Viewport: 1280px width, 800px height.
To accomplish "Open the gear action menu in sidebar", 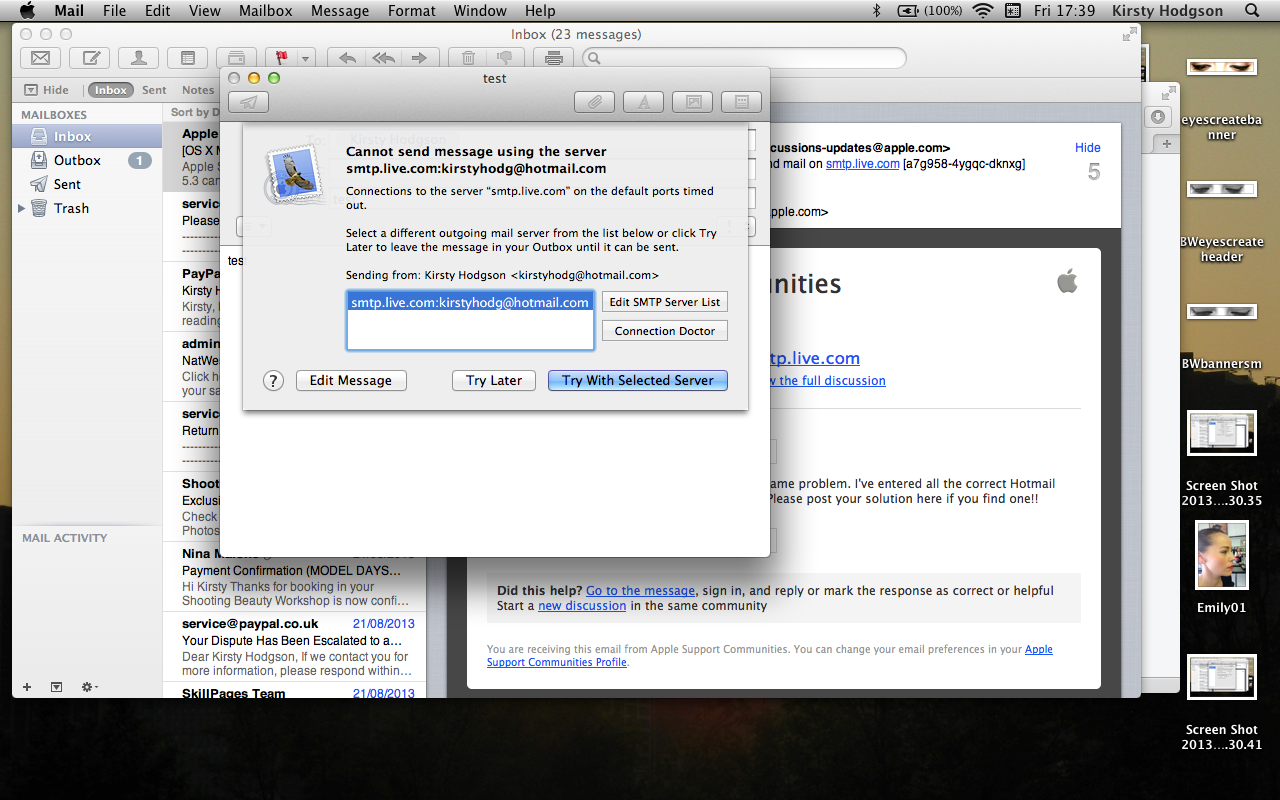I will (89, 687).
